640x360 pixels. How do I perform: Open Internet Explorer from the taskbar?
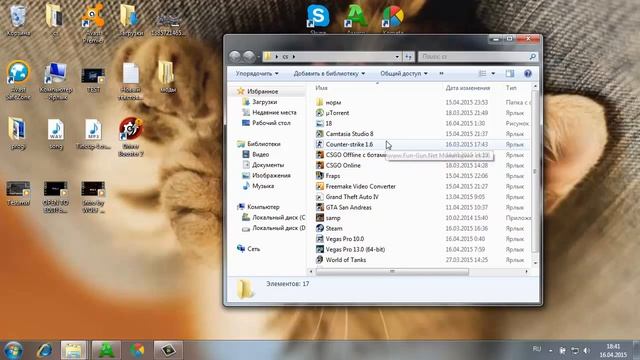point(44,350)
